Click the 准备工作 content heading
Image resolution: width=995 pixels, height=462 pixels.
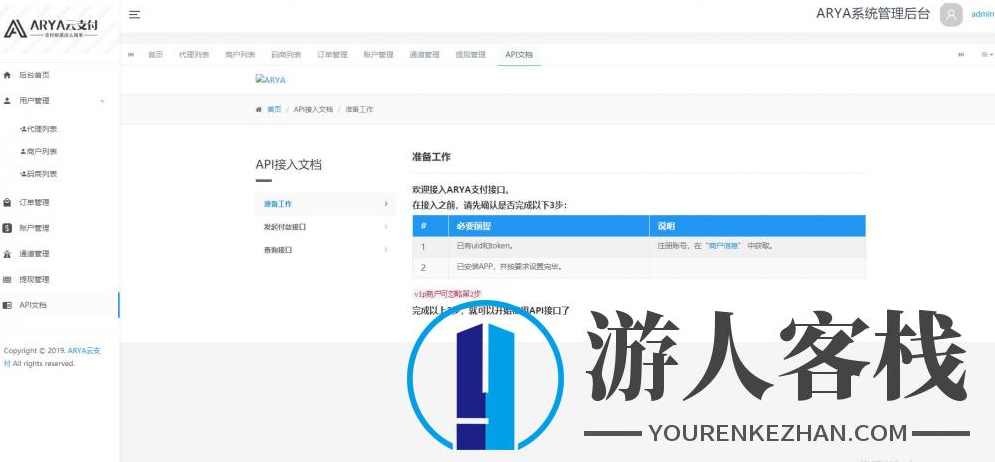click(431, 157)
